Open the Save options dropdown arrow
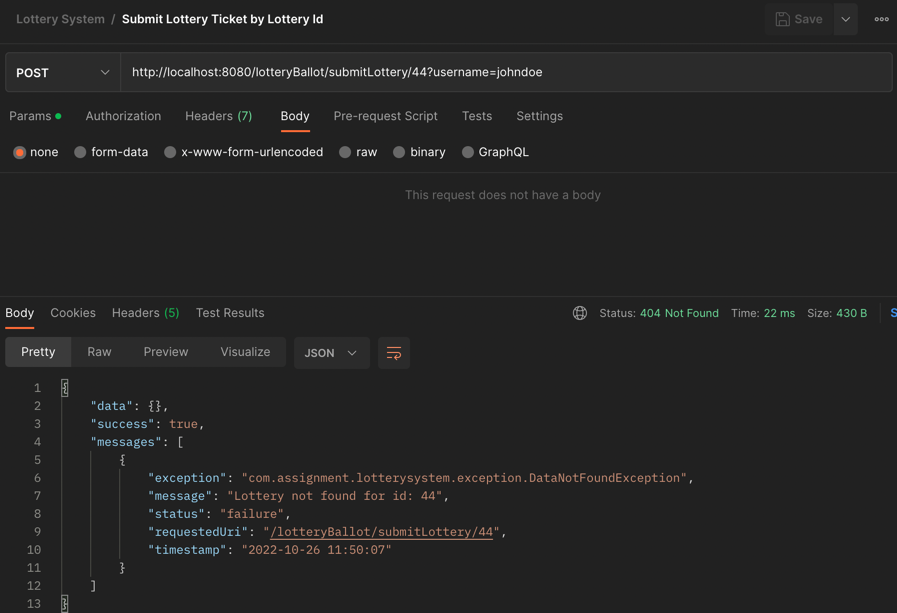The height and width of the screenshot is (613, 897). [846, 19]
